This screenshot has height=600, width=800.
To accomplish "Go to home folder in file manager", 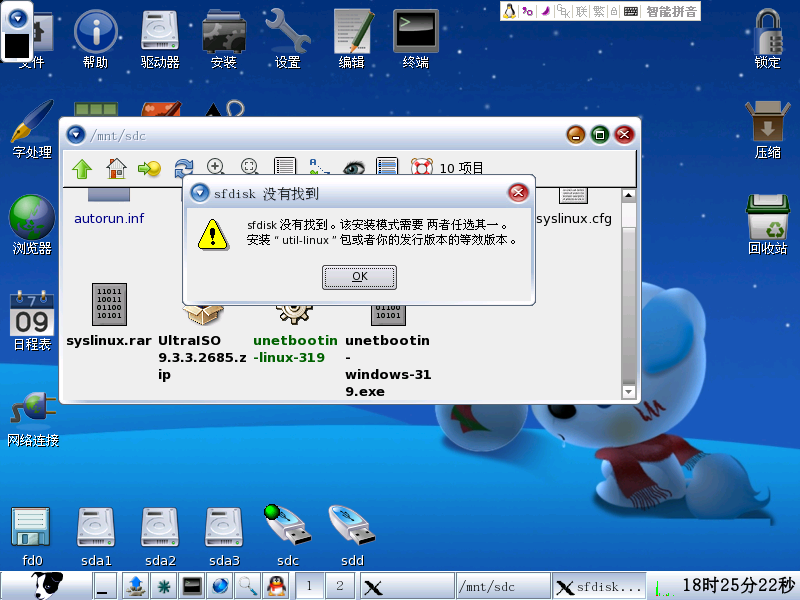I will coord(116,168).
